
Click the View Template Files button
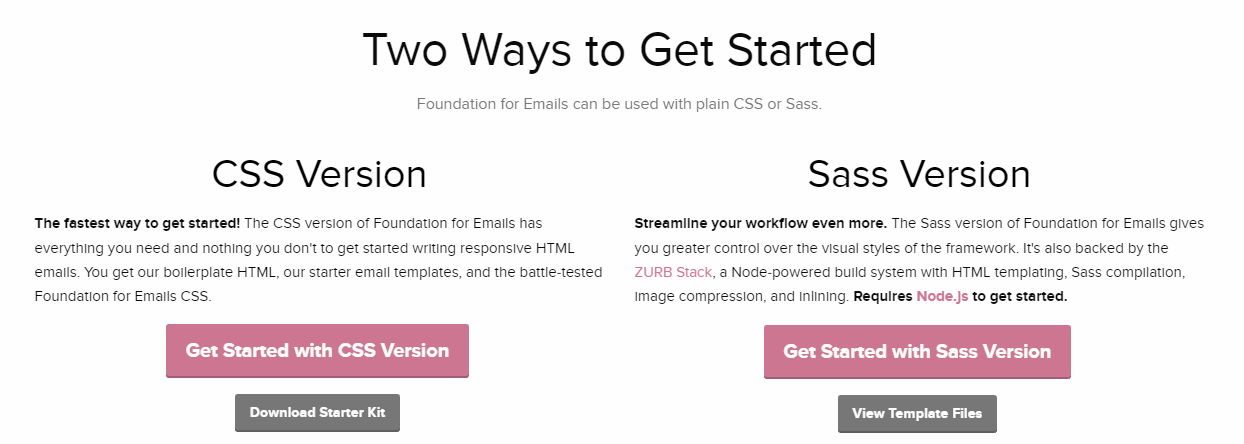tap(917, 413)
